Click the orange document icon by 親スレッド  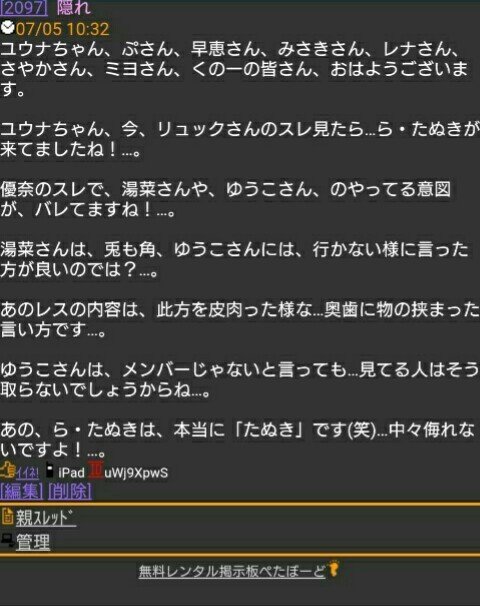coord(7,517)
